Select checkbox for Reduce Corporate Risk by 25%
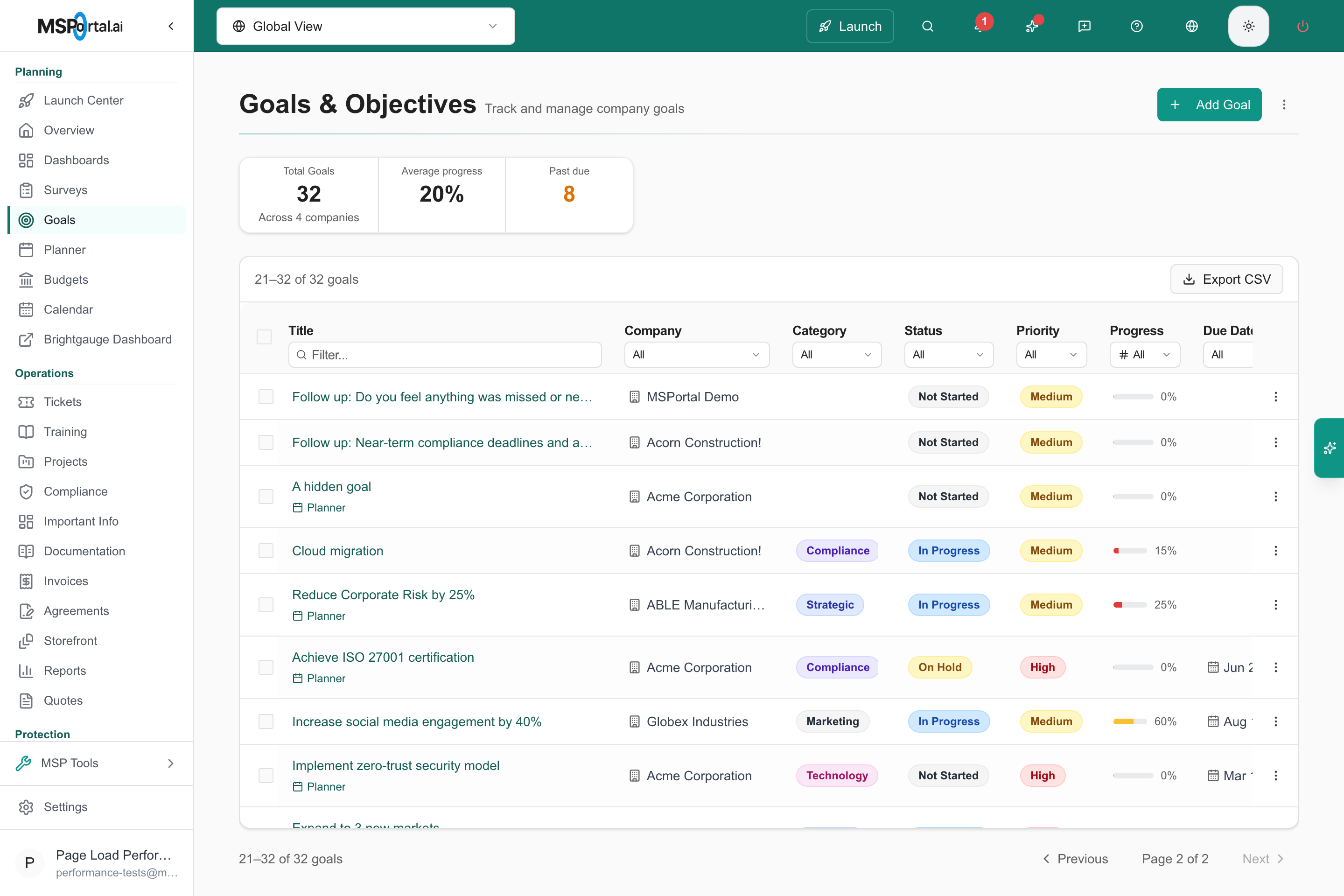 click(x=266, y=605)
